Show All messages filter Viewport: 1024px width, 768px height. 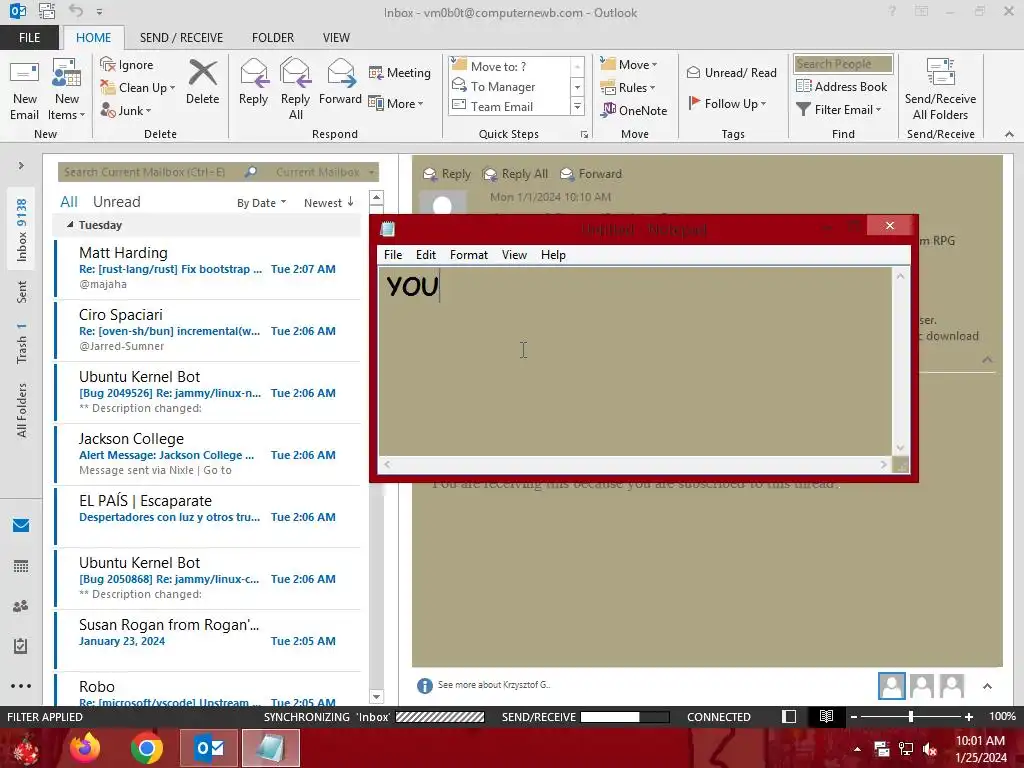(x=69, y=202)
